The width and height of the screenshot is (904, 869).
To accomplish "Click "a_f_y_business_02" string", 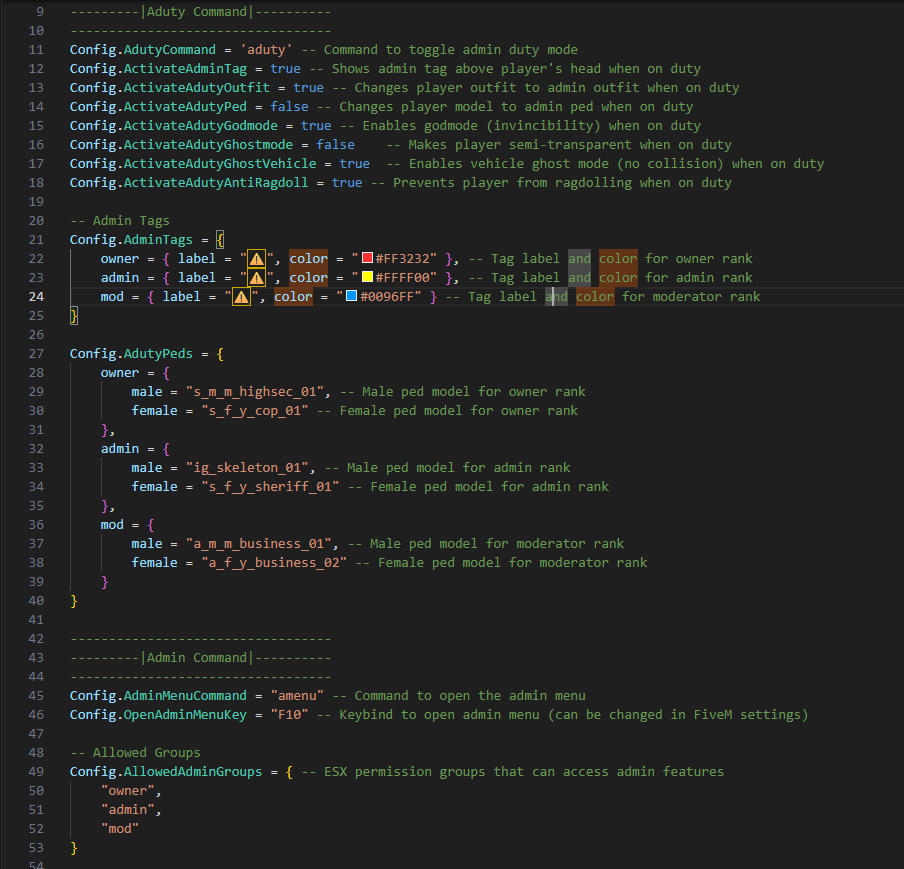I will pyautogui.click(x=274, y=563).
